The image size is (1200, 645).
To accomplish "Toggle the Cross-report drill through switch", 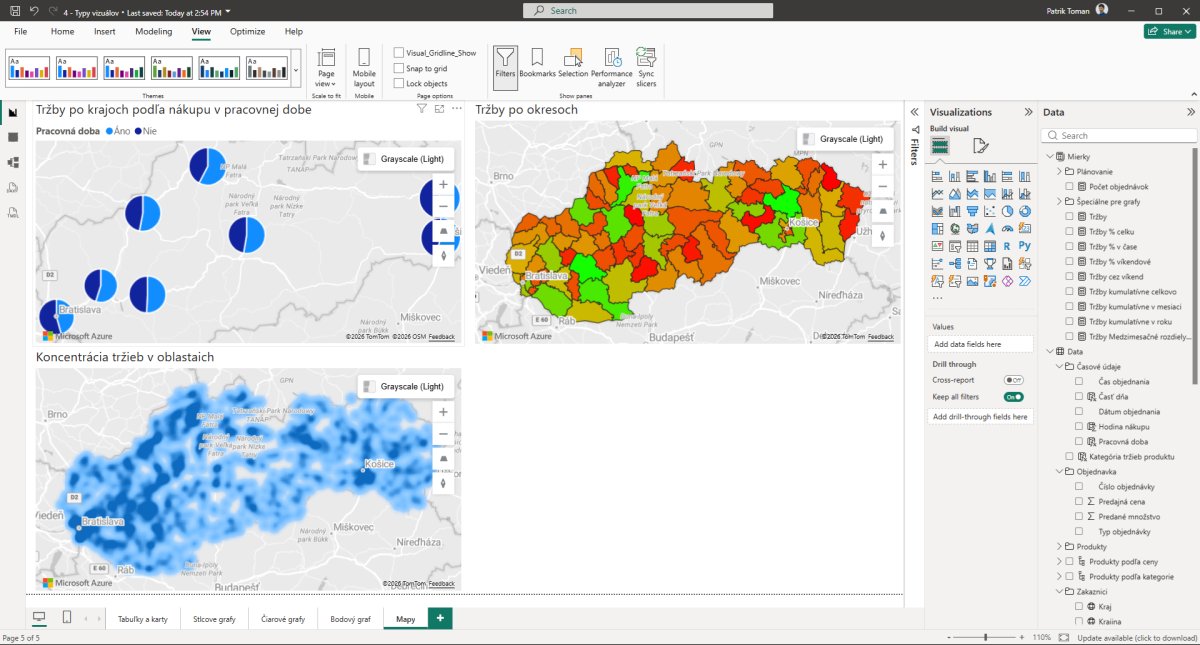I will (1013, 380).
